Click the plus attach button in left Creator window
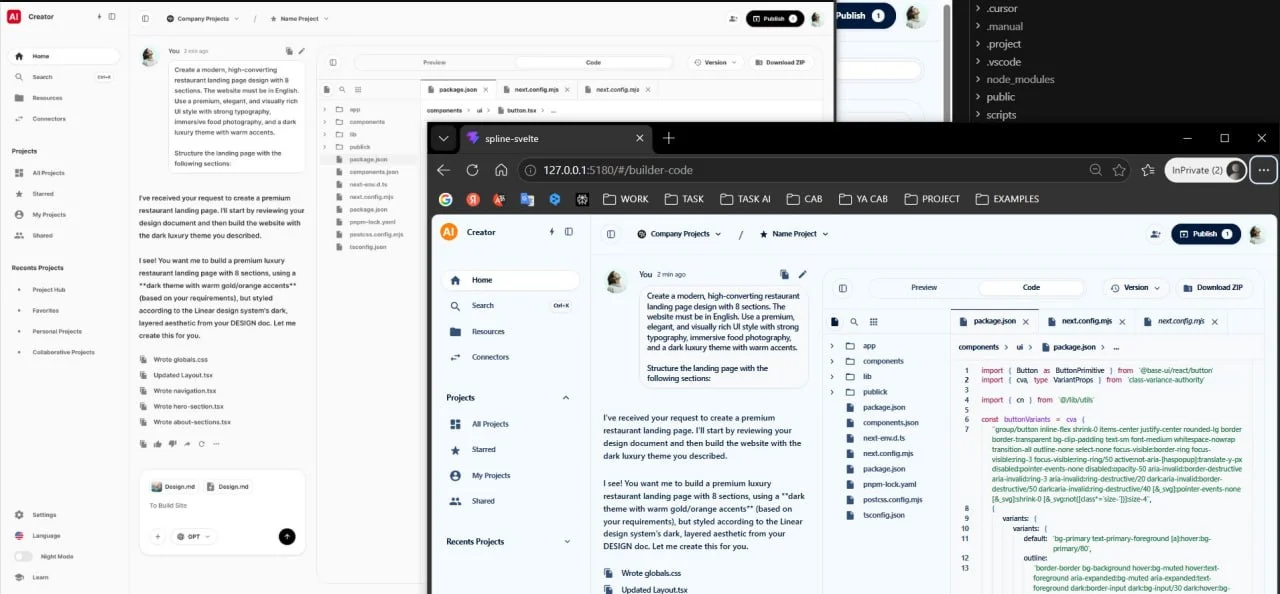1280x594 pixels. pos(157,536)
